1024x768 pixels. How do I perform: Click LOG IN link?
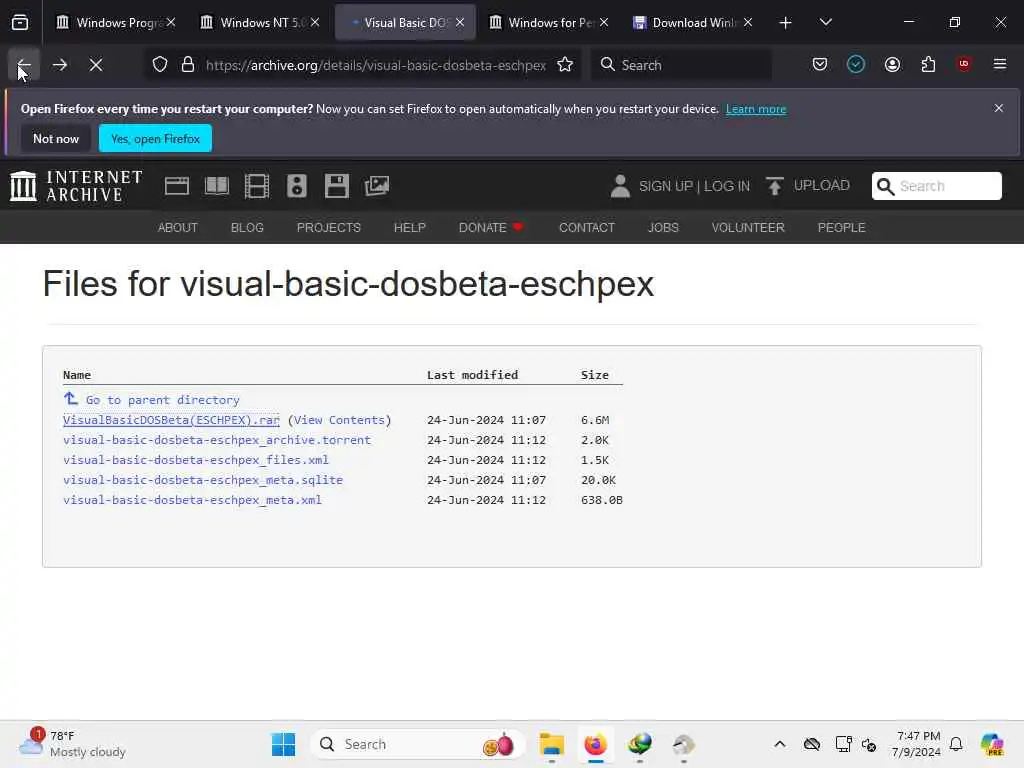[726, 186]
